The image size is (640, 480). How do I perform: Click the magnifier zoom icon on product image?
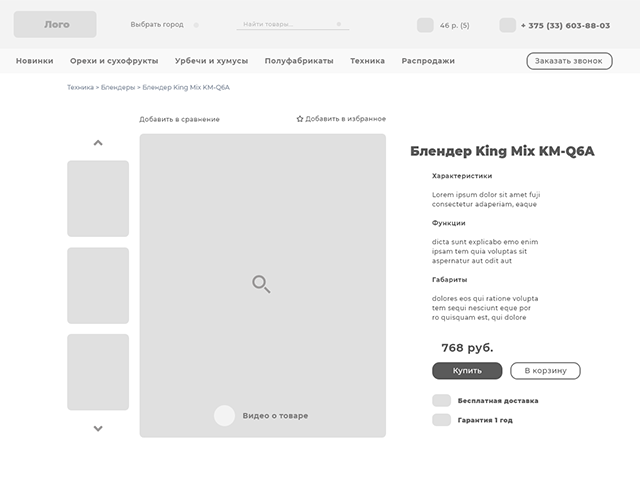pyautogui.click(x=261, y=285)
